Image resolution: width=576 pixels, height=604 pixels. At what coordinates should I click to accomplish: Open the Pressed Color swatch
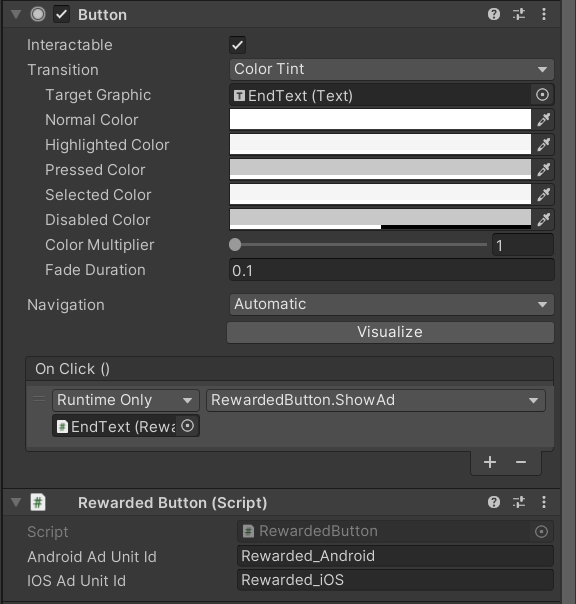(x=380, y=169)
